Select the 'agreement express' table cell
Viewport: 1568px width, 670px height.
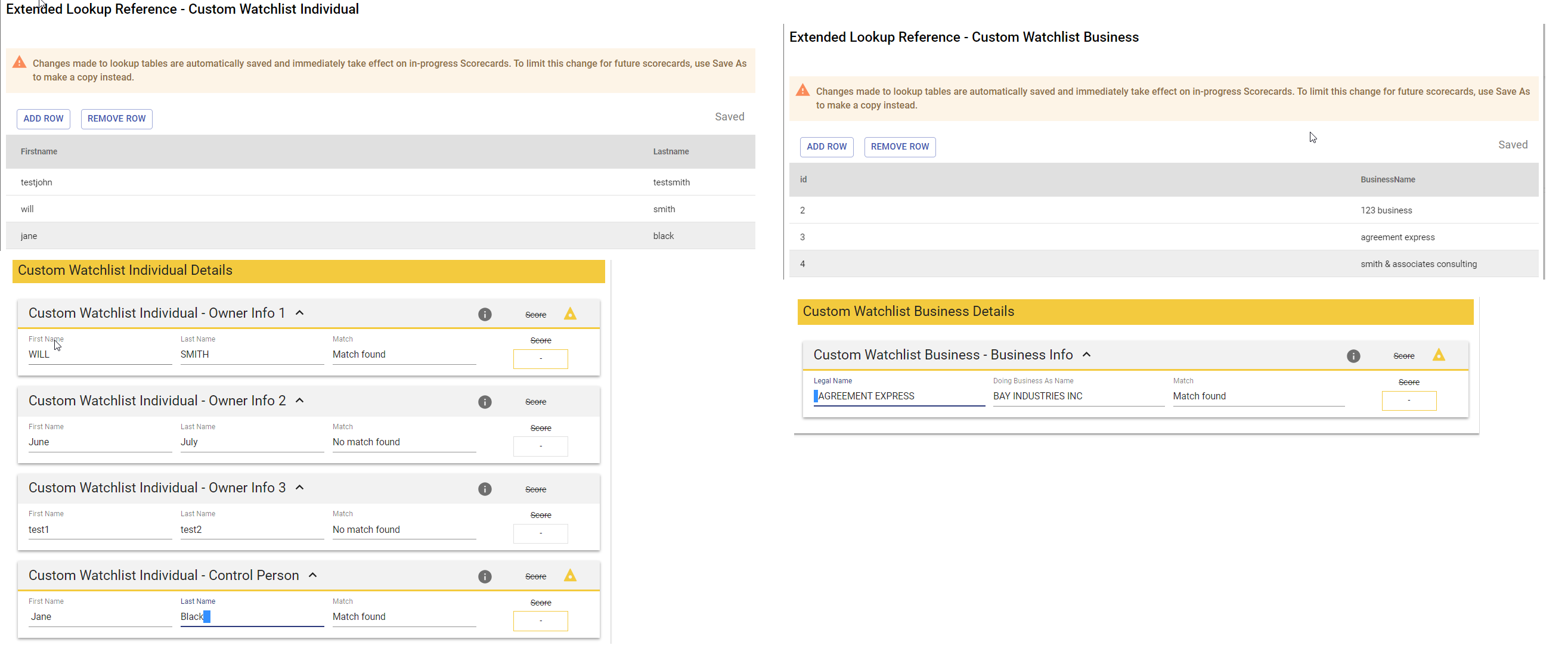pyautogui.click(x=1397, y=237)
